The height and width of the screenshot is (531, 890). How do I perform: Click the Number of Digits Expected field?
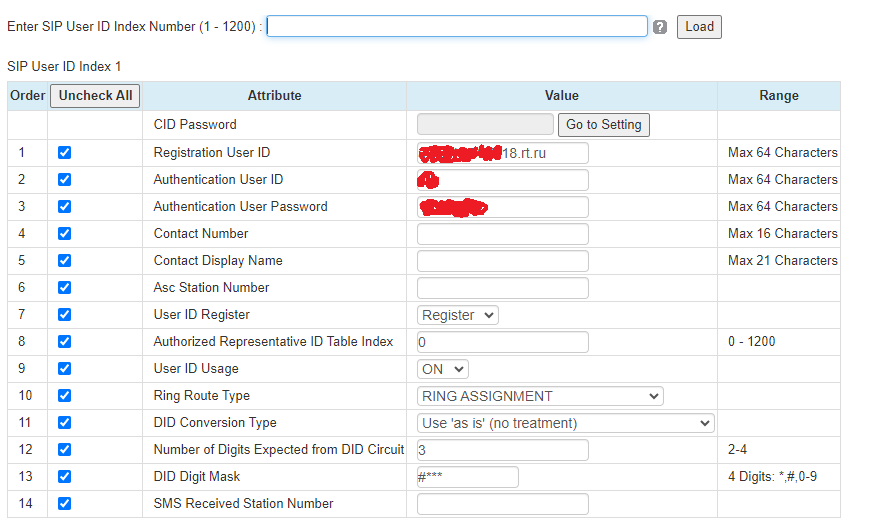(502, 450)
